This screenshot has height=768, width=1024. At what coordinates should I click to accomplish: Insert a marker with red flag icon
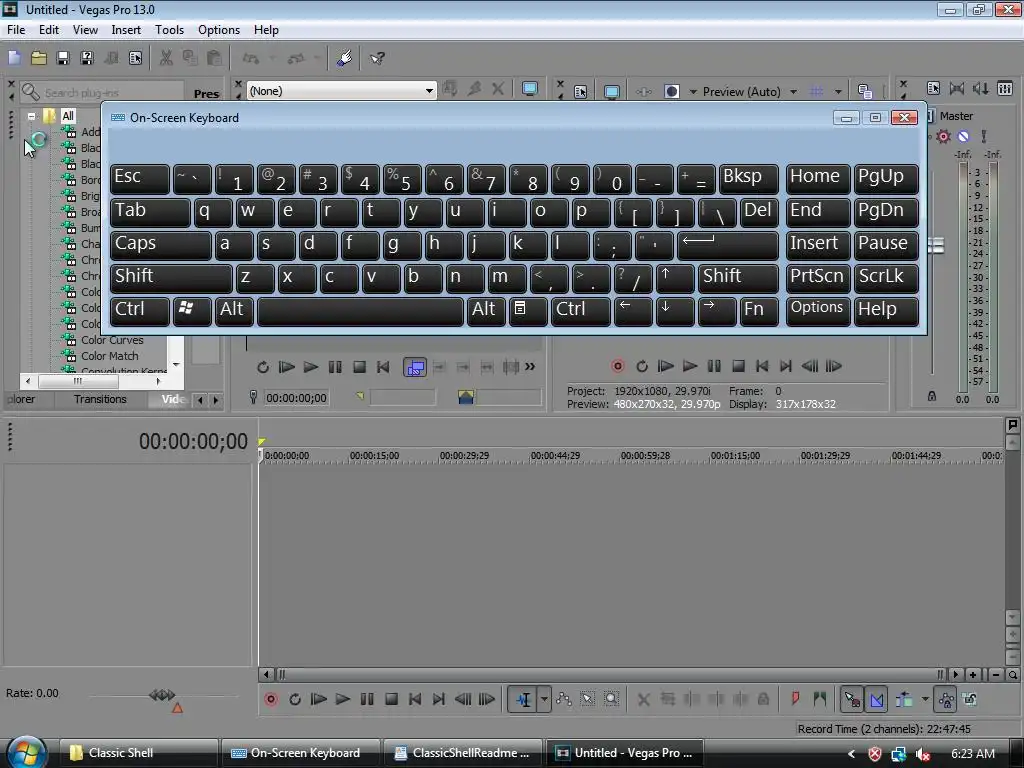pyautogui.click(x=795, y=699)
